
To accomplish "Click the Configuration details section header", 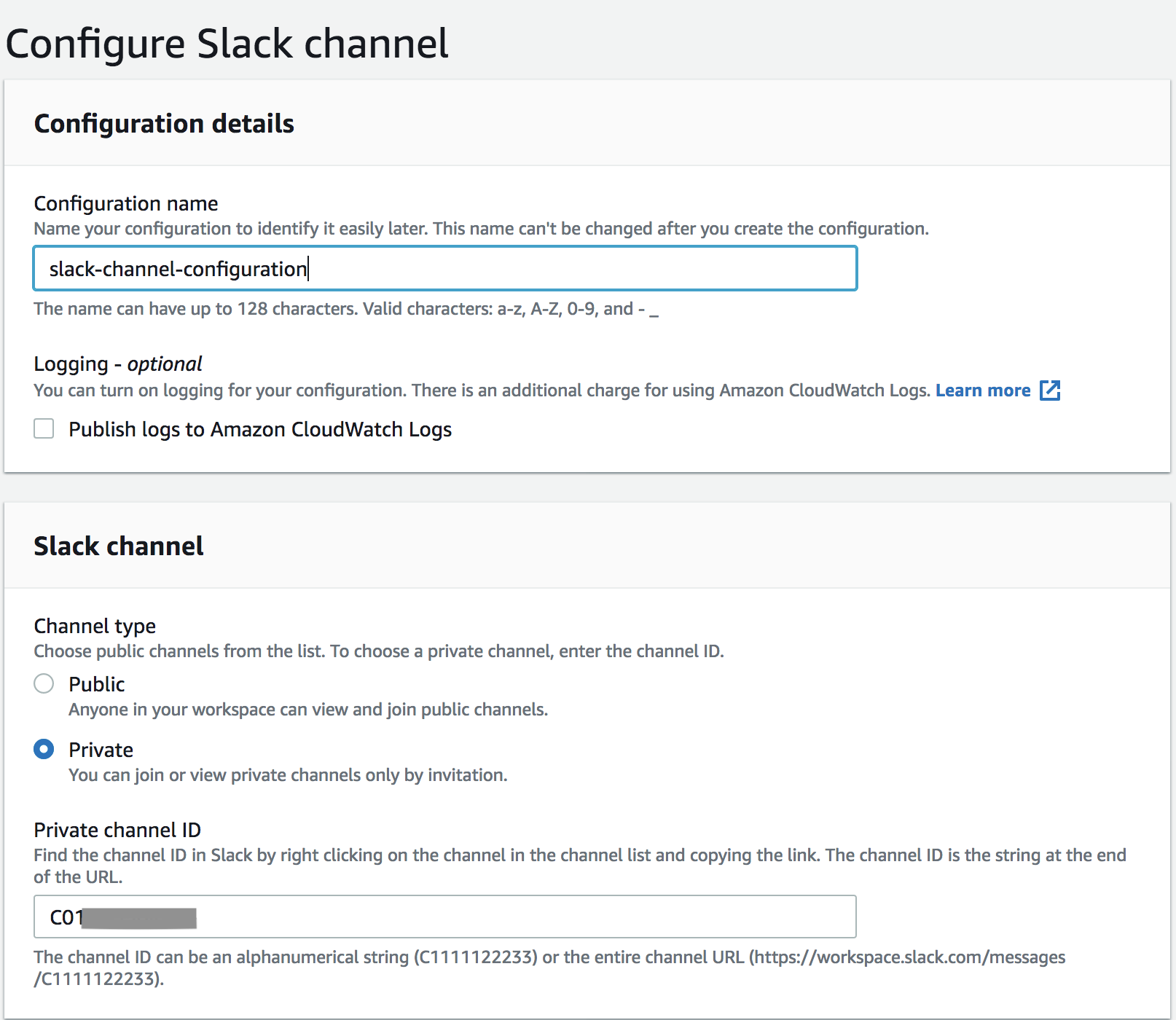I will [x=163, y=123].
